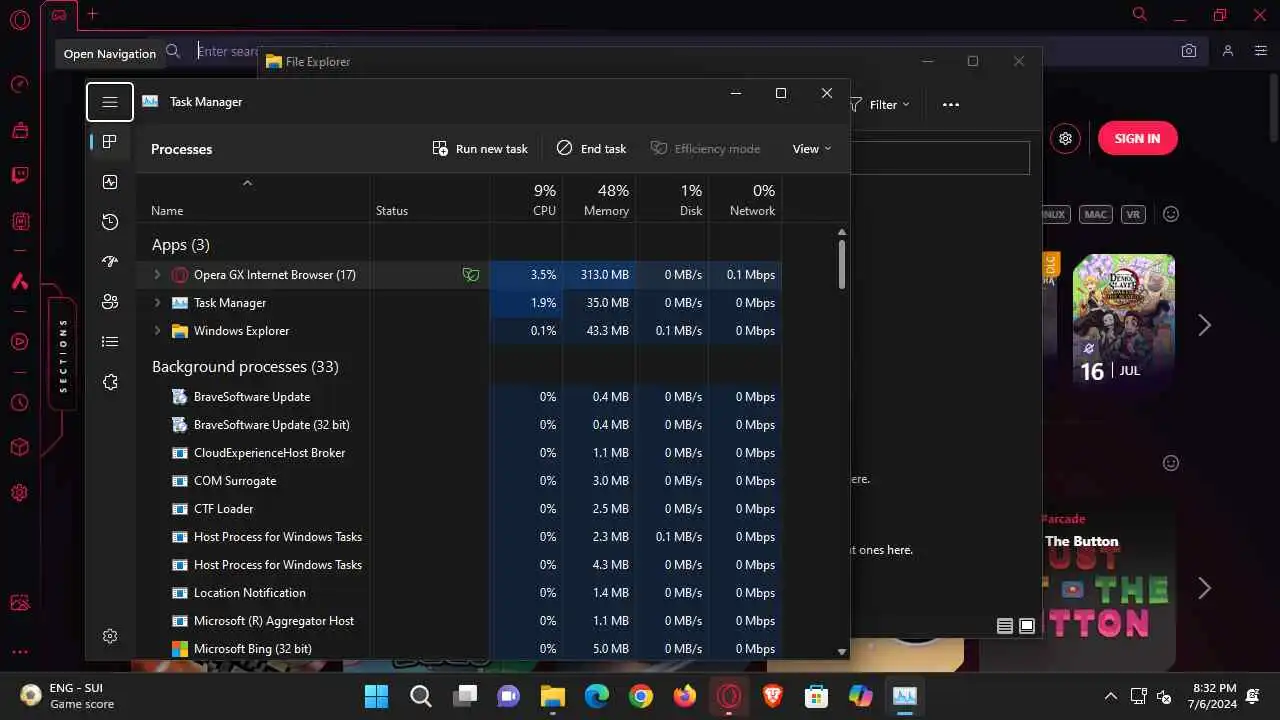Open Opera GX sidebar settings gear
1280x720 pixels.
tap(19, 493)
